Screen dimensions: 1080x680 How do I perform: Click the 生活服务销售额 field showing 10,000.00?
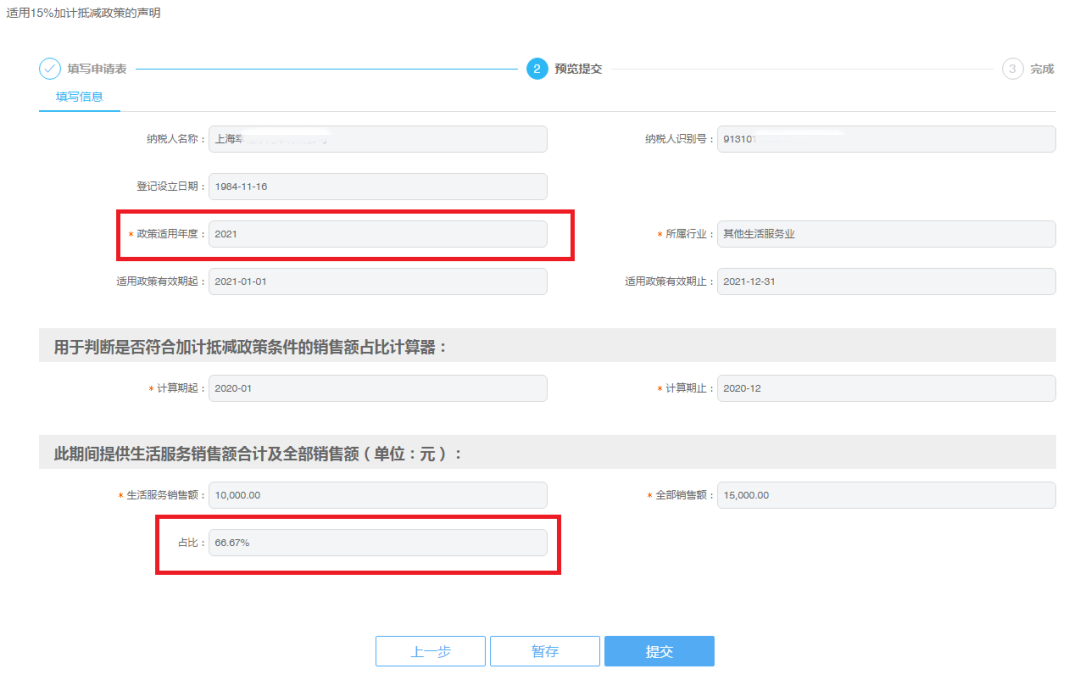(x=378, y=495)
